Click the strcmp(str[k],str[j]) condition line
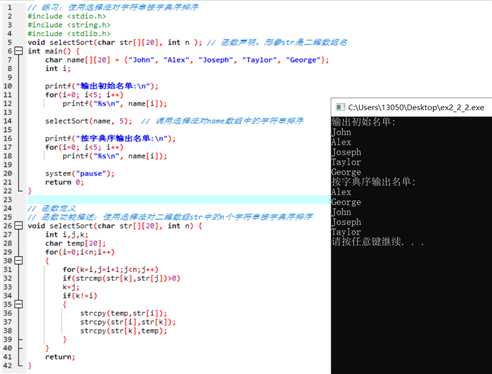The image size is (492, 374). [x=121, y=278]
